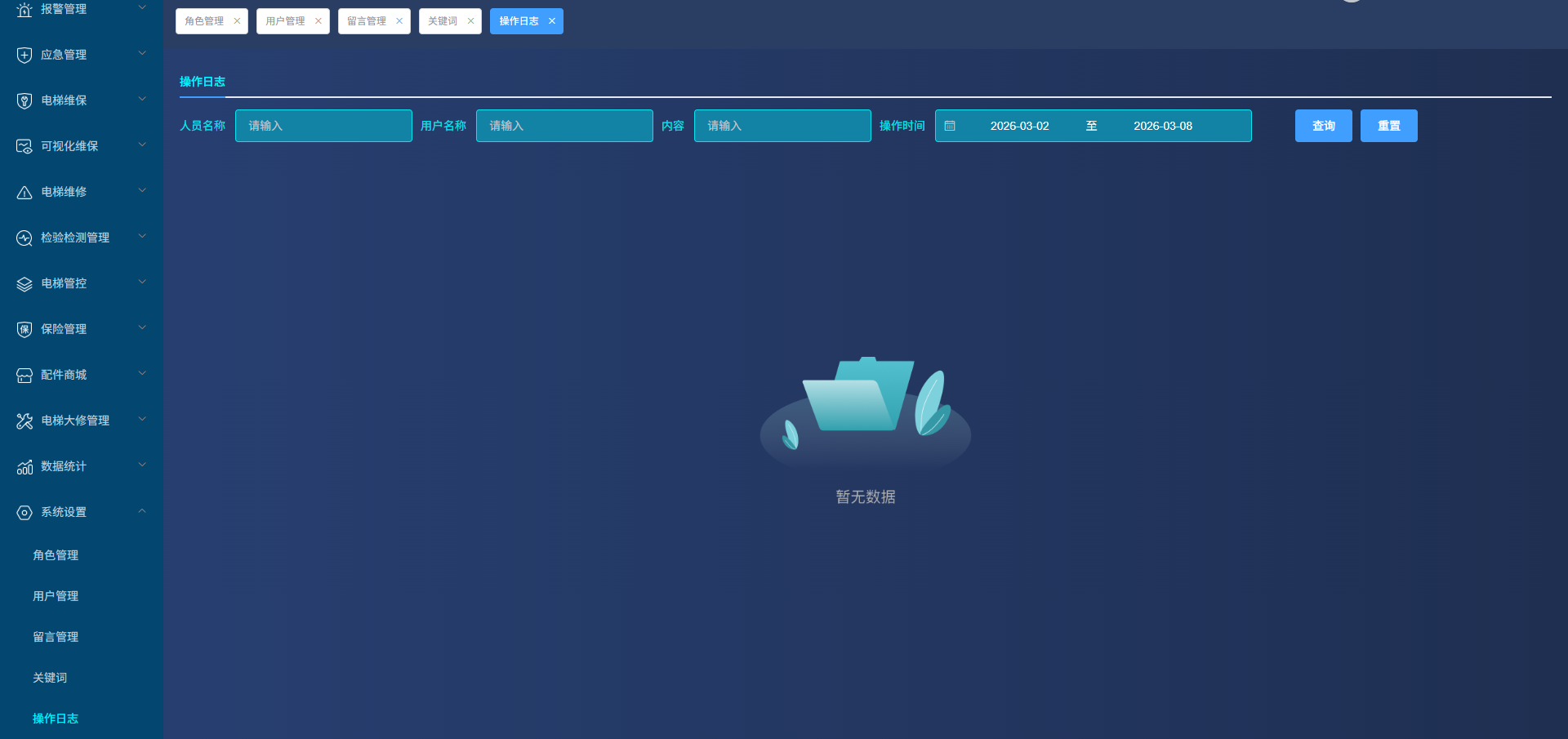Image resolution: width=1568 pixels, height=739 pixels.
Task: Close the 关键词 tab
Action: tap(470, 21)
